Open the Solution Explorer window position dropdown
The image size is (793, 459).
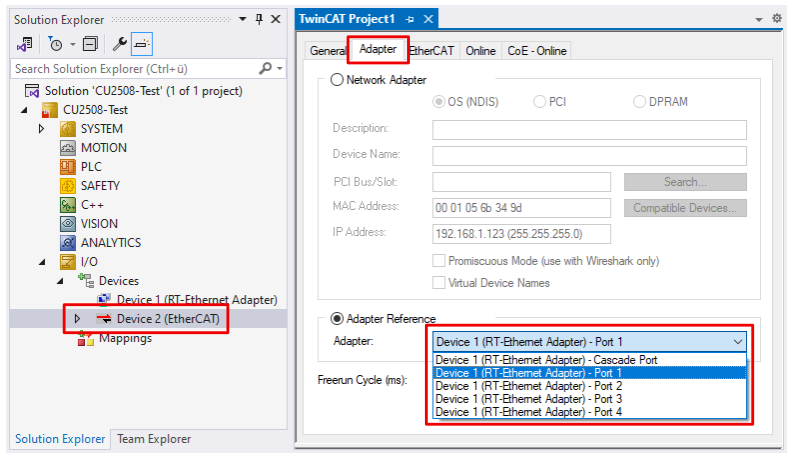[243, 19]
